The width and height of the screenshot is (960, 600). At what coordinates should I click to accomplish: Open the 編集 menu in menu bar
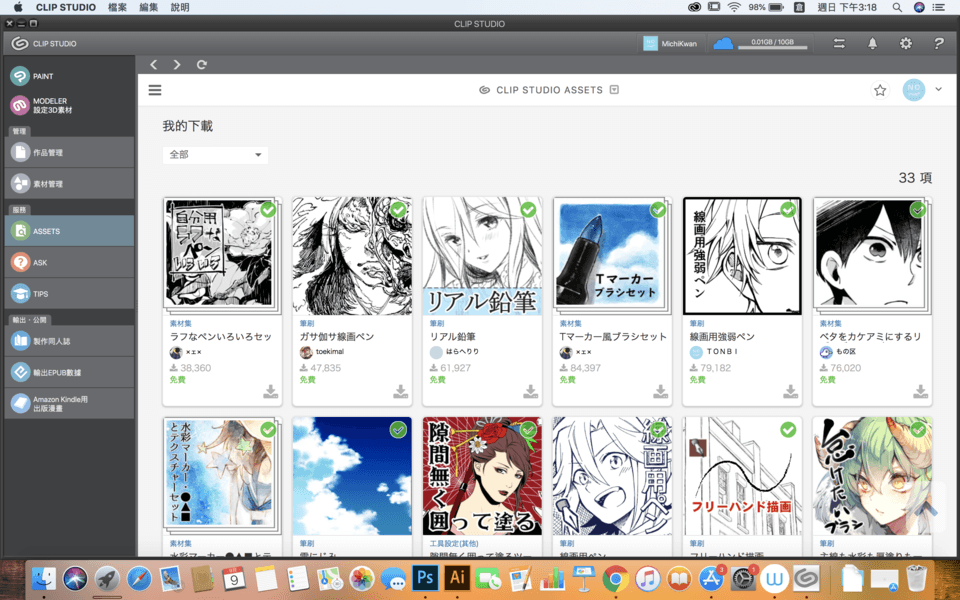[149, 7]
